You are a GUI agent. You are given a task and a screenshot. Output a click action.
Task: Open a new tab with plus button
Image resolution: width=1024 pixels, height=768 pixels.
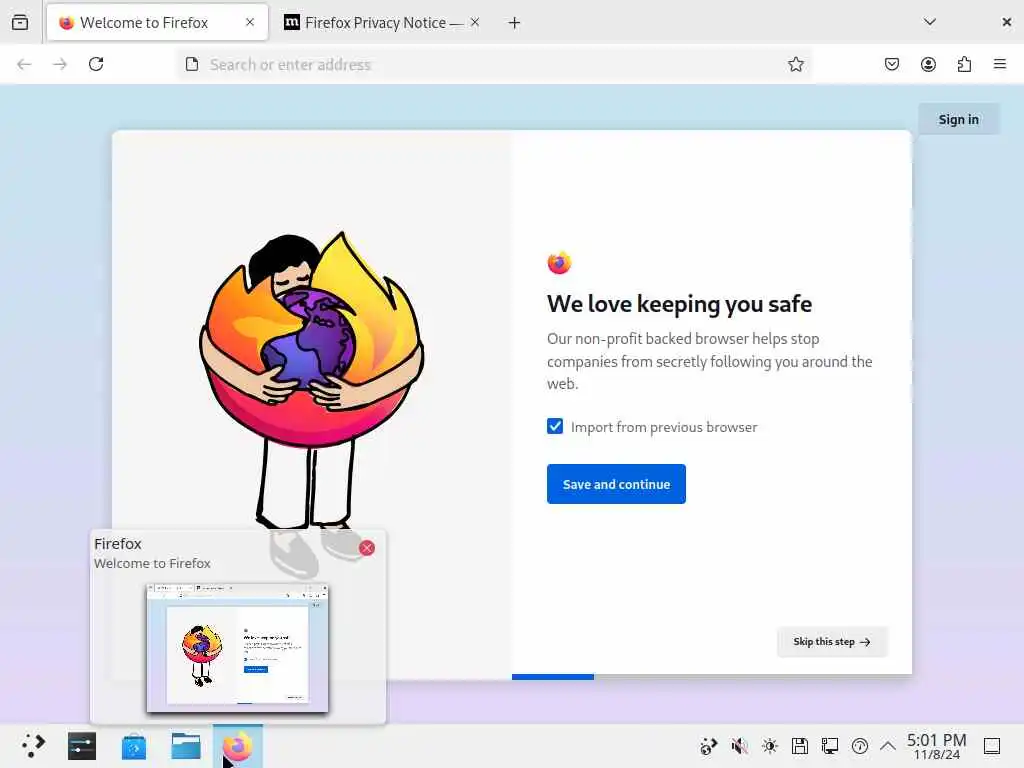point(515,23)
